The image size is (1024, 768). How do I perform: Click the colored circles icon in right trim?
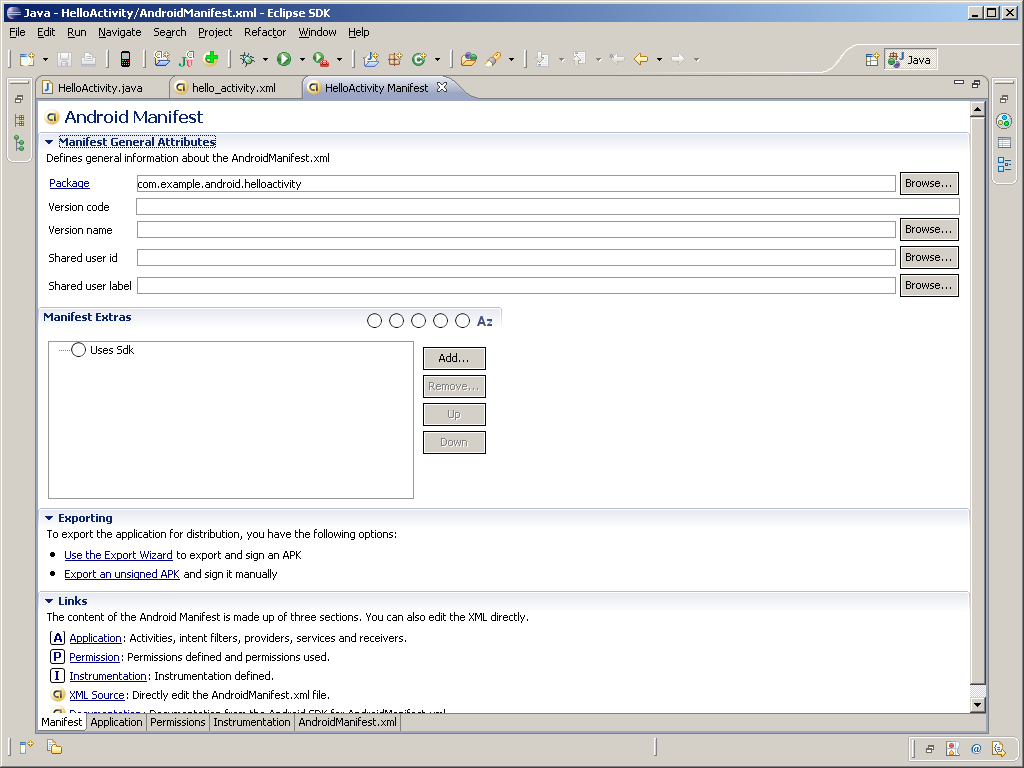[x=1004, y=121]
